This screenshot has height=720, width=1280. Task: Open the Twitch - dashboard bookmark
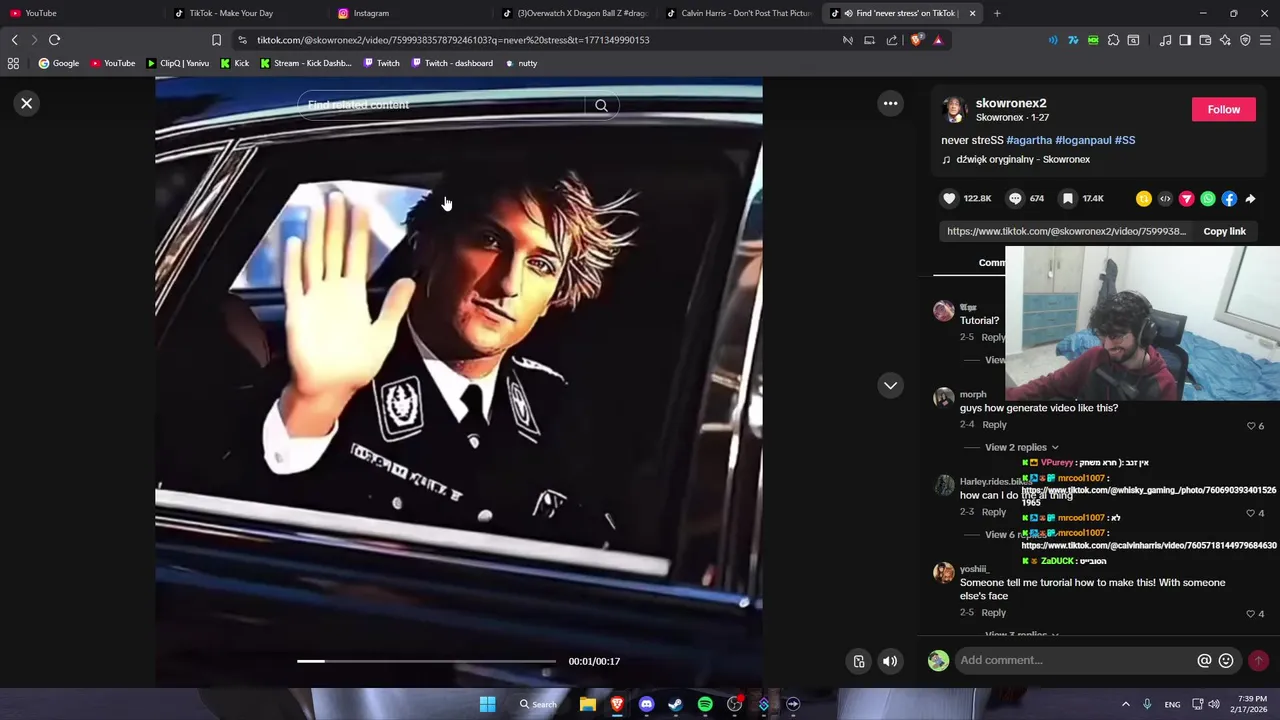[x=451, y=63]
